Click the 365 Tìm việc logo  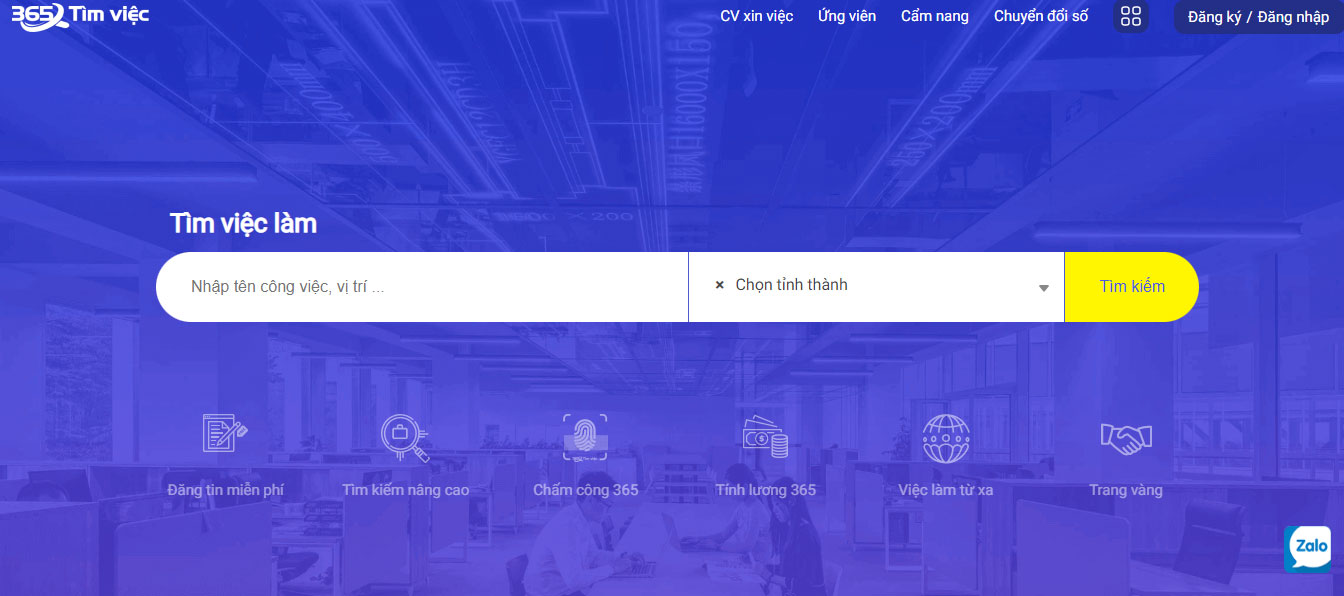pos(80,16)
